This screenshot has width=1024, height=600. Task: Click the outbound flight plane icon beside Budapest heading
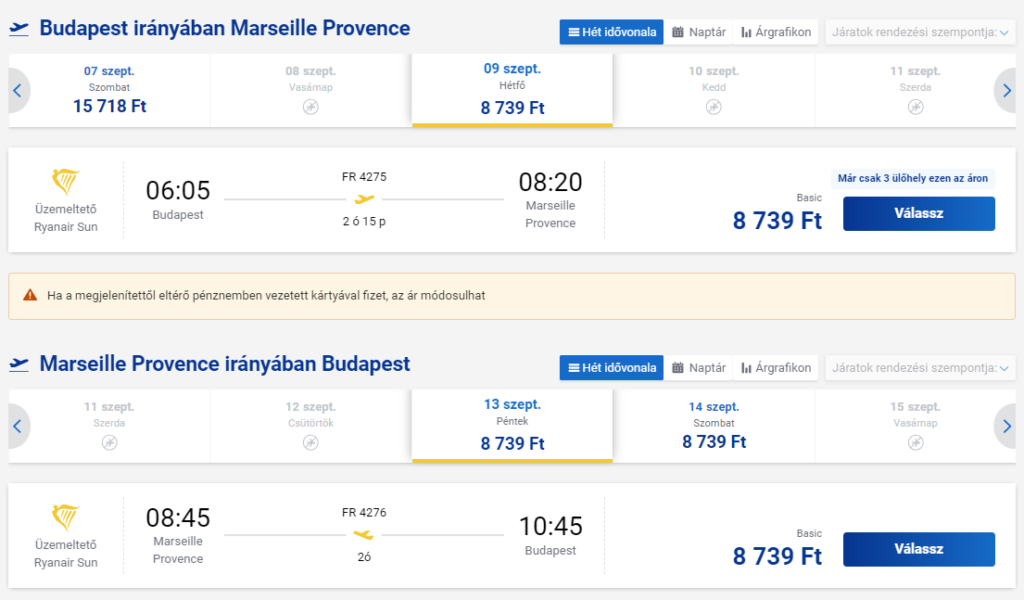[19, 29]
